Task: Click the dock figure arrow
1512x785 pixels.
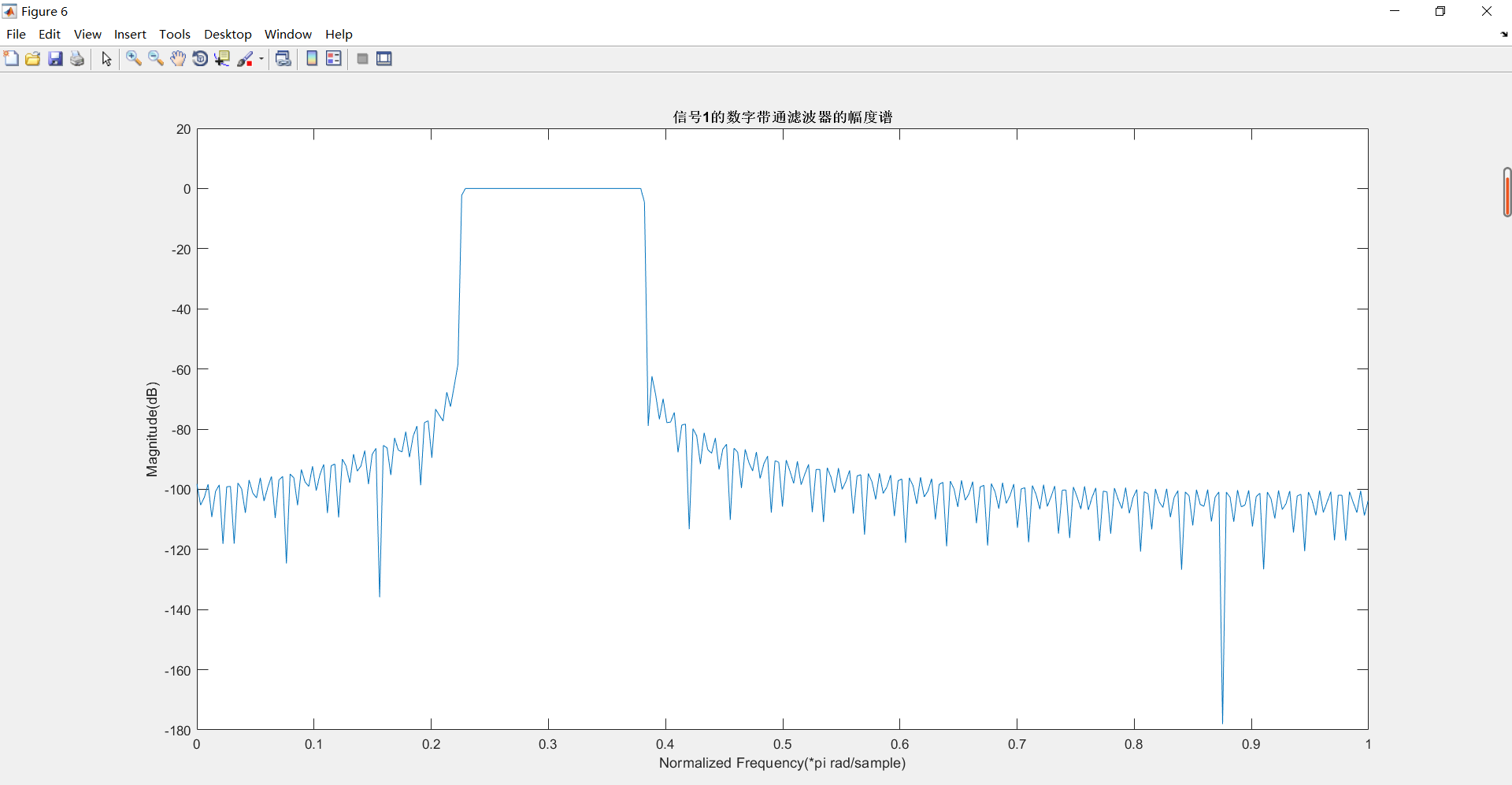Action: [1504, 35]
